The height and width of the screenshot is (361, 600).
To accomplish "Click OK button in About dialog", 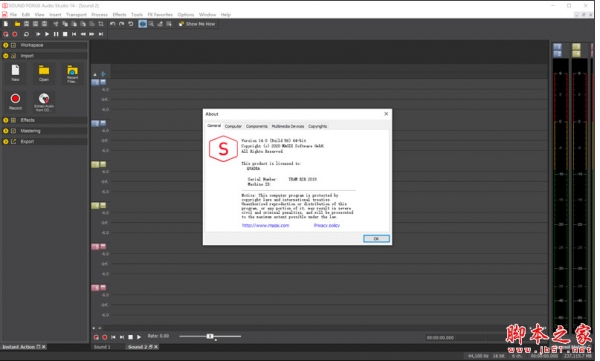I will pos(376,238).
